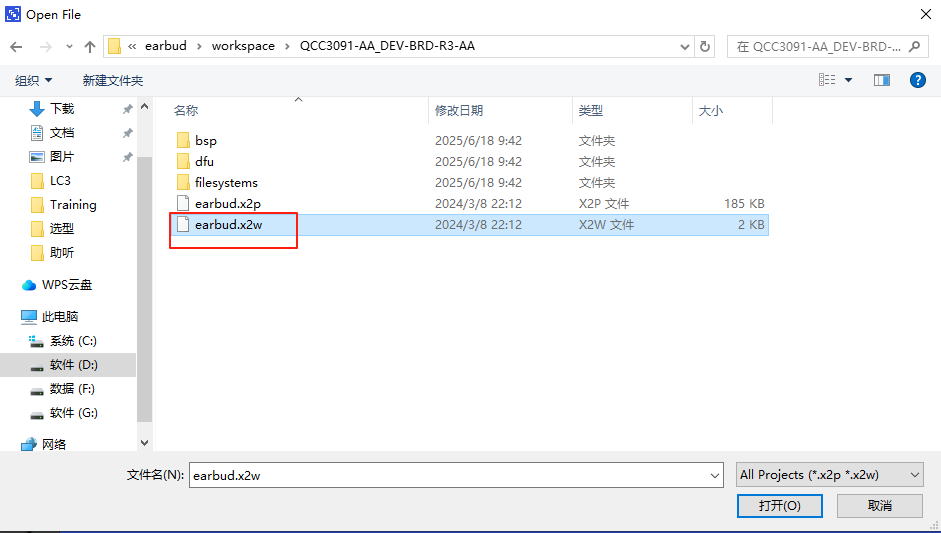Unpin 图片 using its pin icon

point(127,157)
